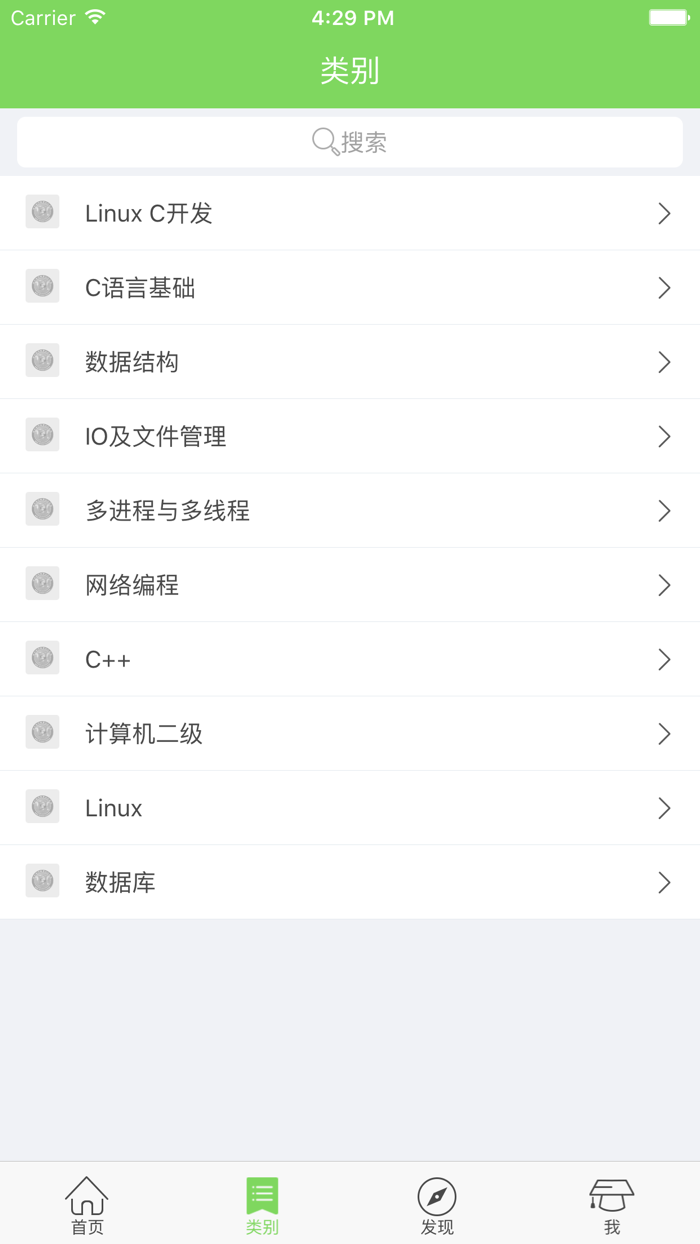Switch to the 首页 tab
This screenshot has height=1244, width=700.
(87, 1205)
